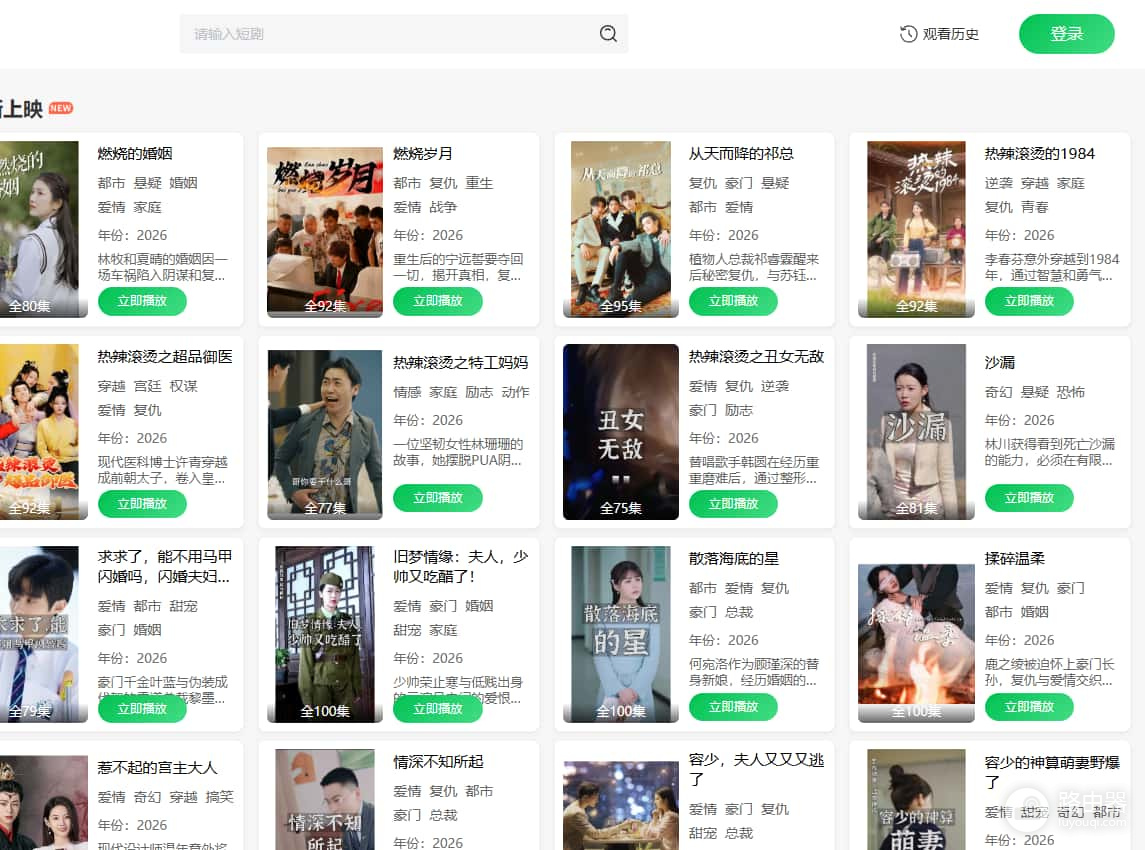Open 热辣滚烫的1984 poster thumbnail
Viewport: 1145px width, 850px height.
coord(916,229)
